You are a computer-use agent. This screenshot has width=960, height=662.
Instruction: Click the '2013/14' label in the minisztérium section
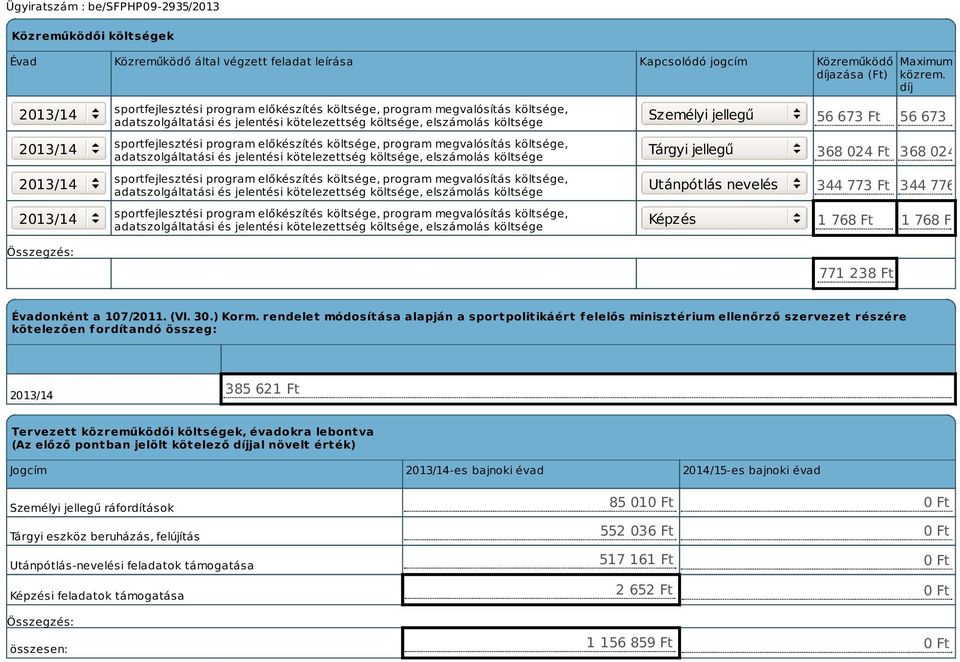click(x=31, y=395)
